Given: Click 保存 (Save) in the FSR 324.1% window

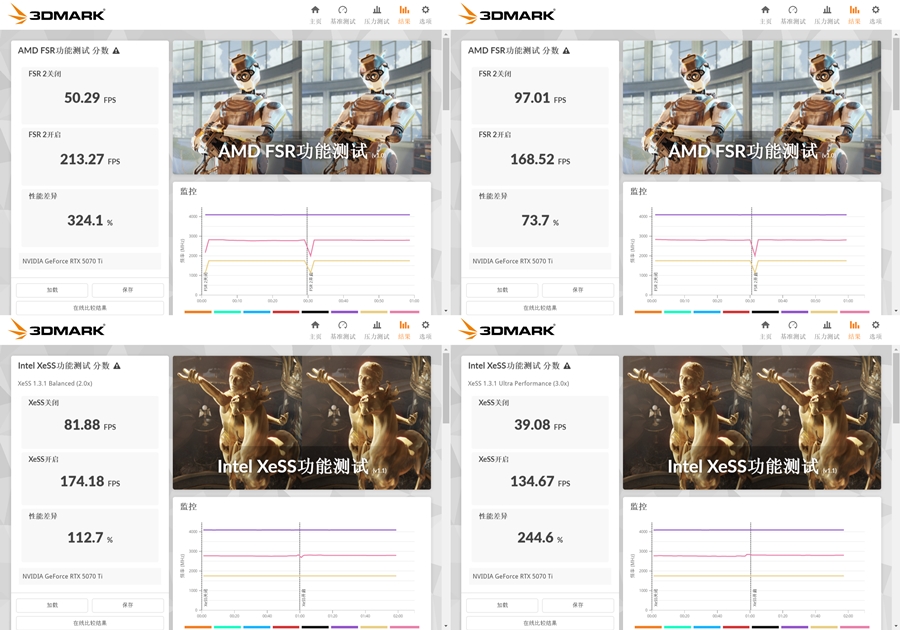Looking at the screenshot, I should tap(127, 290).
